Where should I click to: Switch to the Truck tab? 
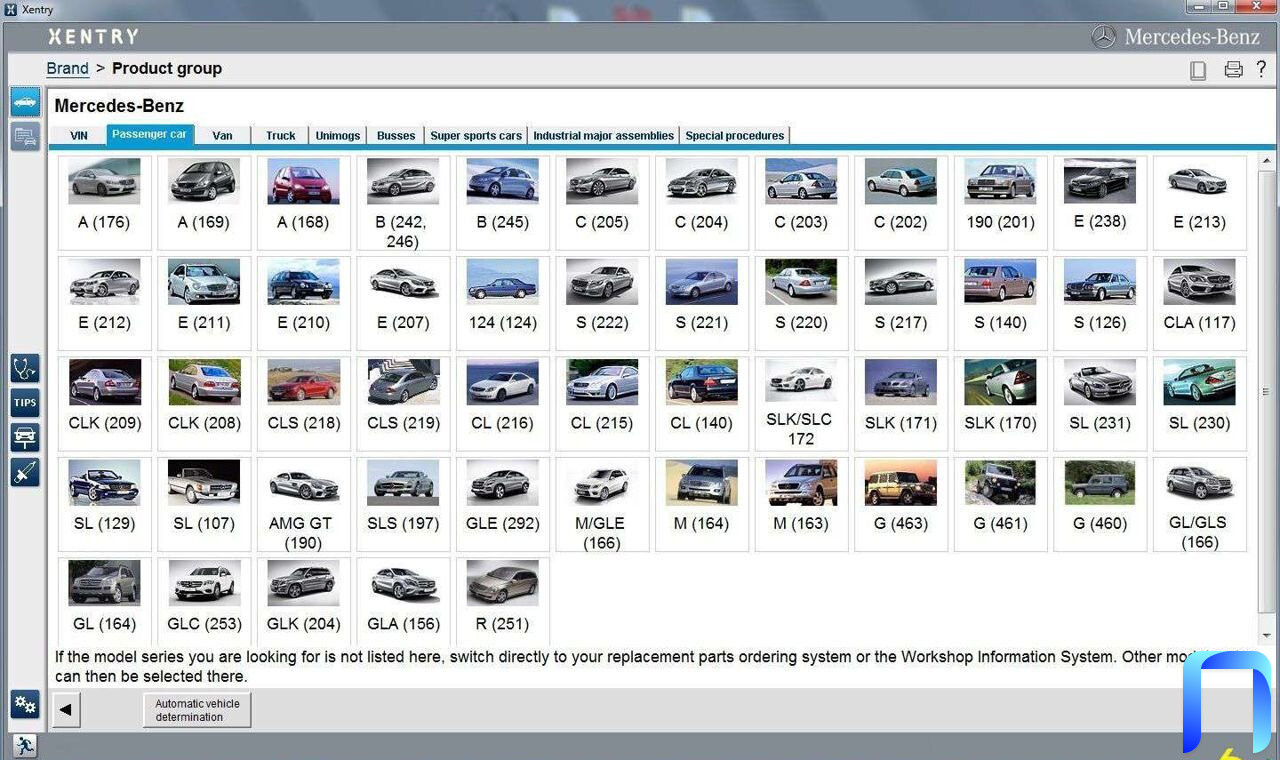pyautogui.click(x=281, y=136)
